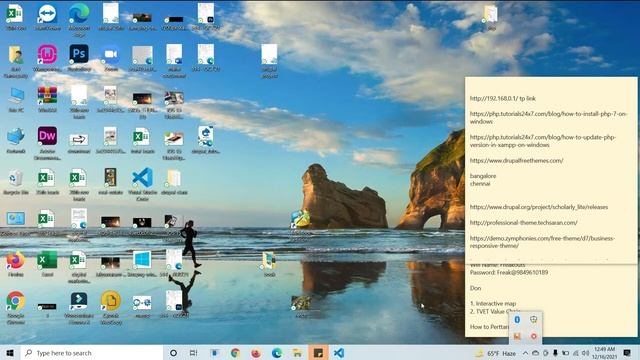The image size is (640, 360).
Task: Click the scholarly_lite releases URL in note
Action: (539, 207)
